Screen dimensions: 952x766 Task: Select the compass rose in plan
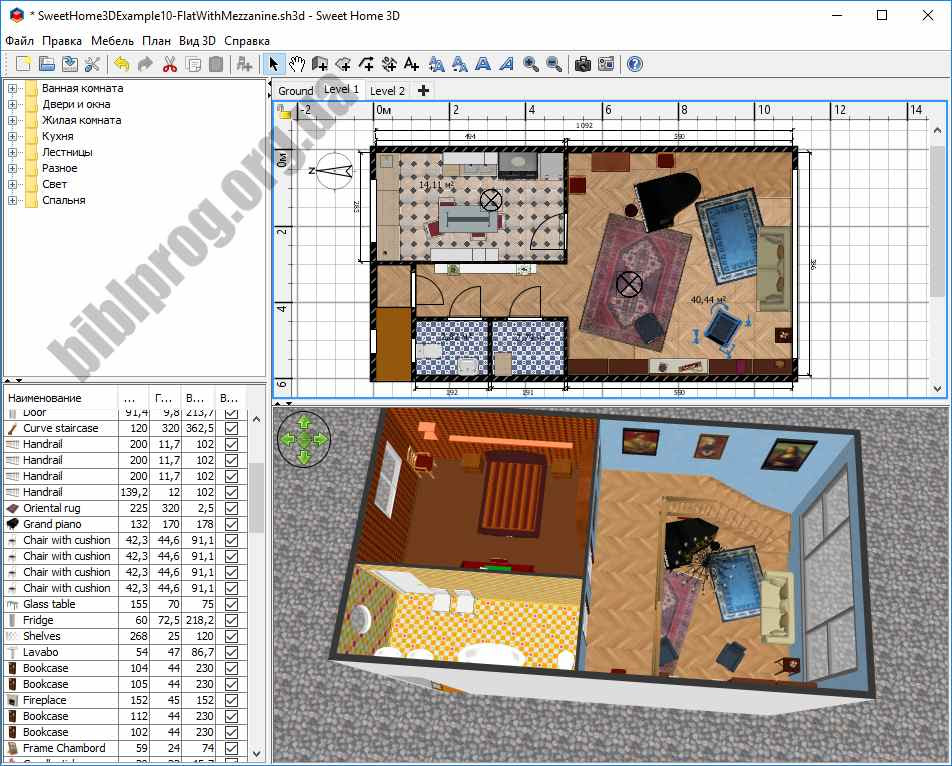(333, 171)
